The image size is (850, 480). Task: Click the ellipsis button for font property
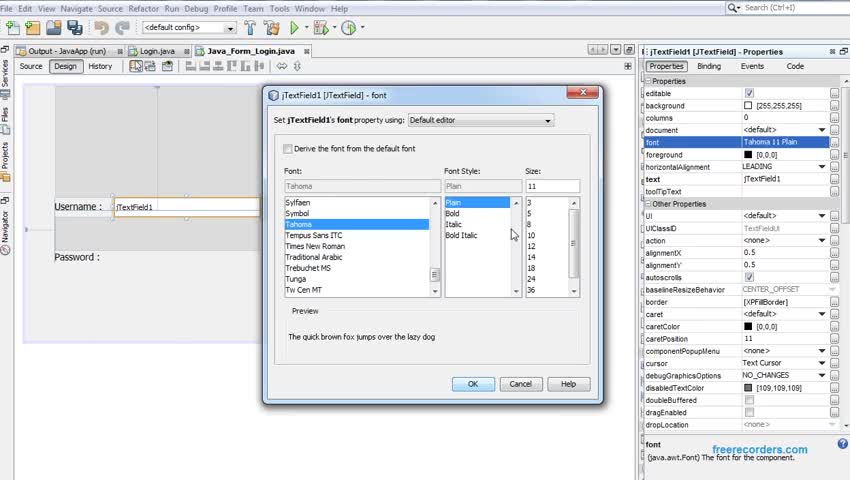pyautogui.click(x=834, y=142)
